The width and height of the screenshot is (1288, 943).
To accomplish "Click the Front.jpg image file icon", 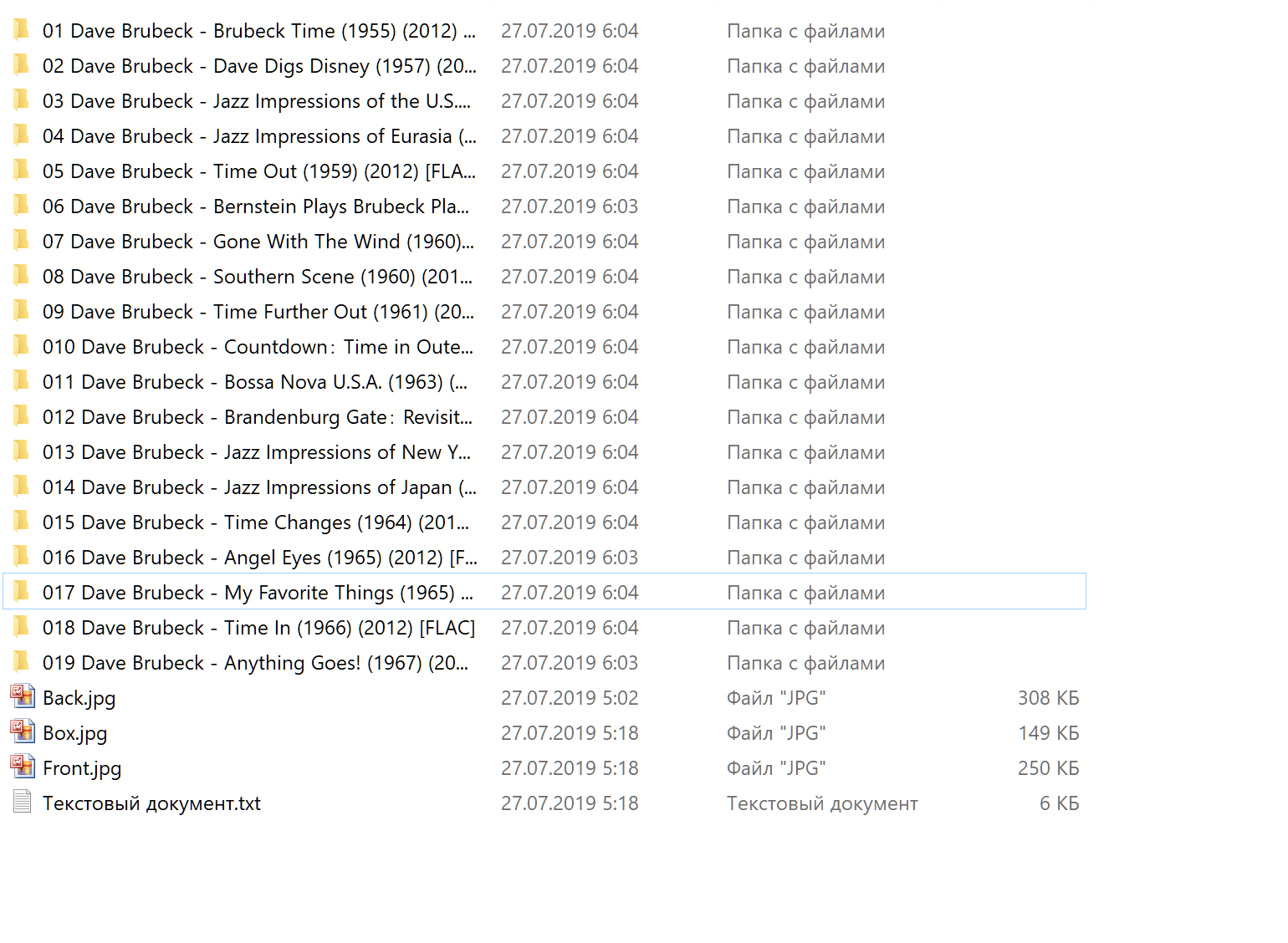I will point(23,767).
